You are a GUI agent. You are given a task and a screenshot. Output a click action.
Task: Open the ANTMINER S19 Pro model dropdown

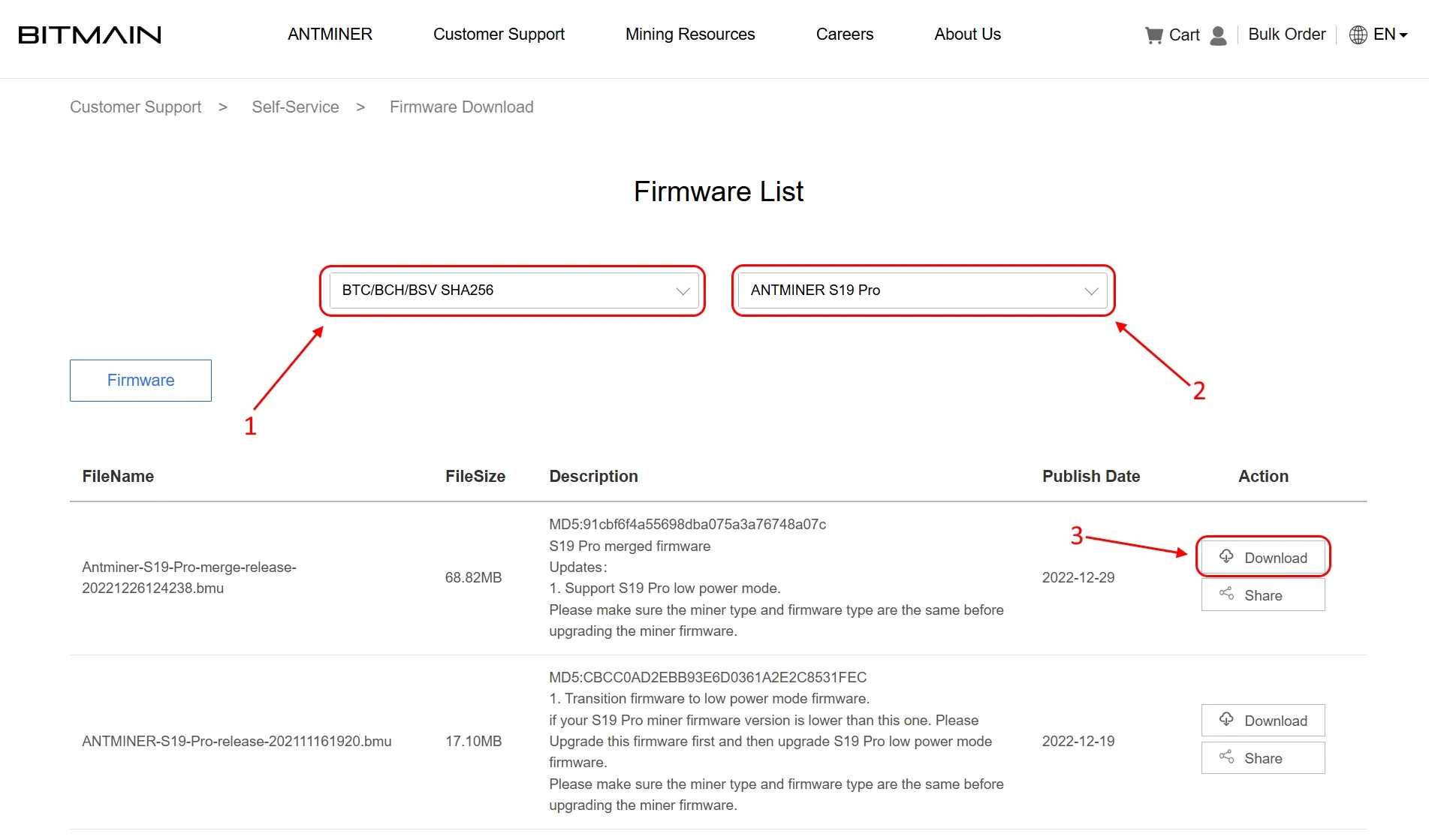point(922,291)
